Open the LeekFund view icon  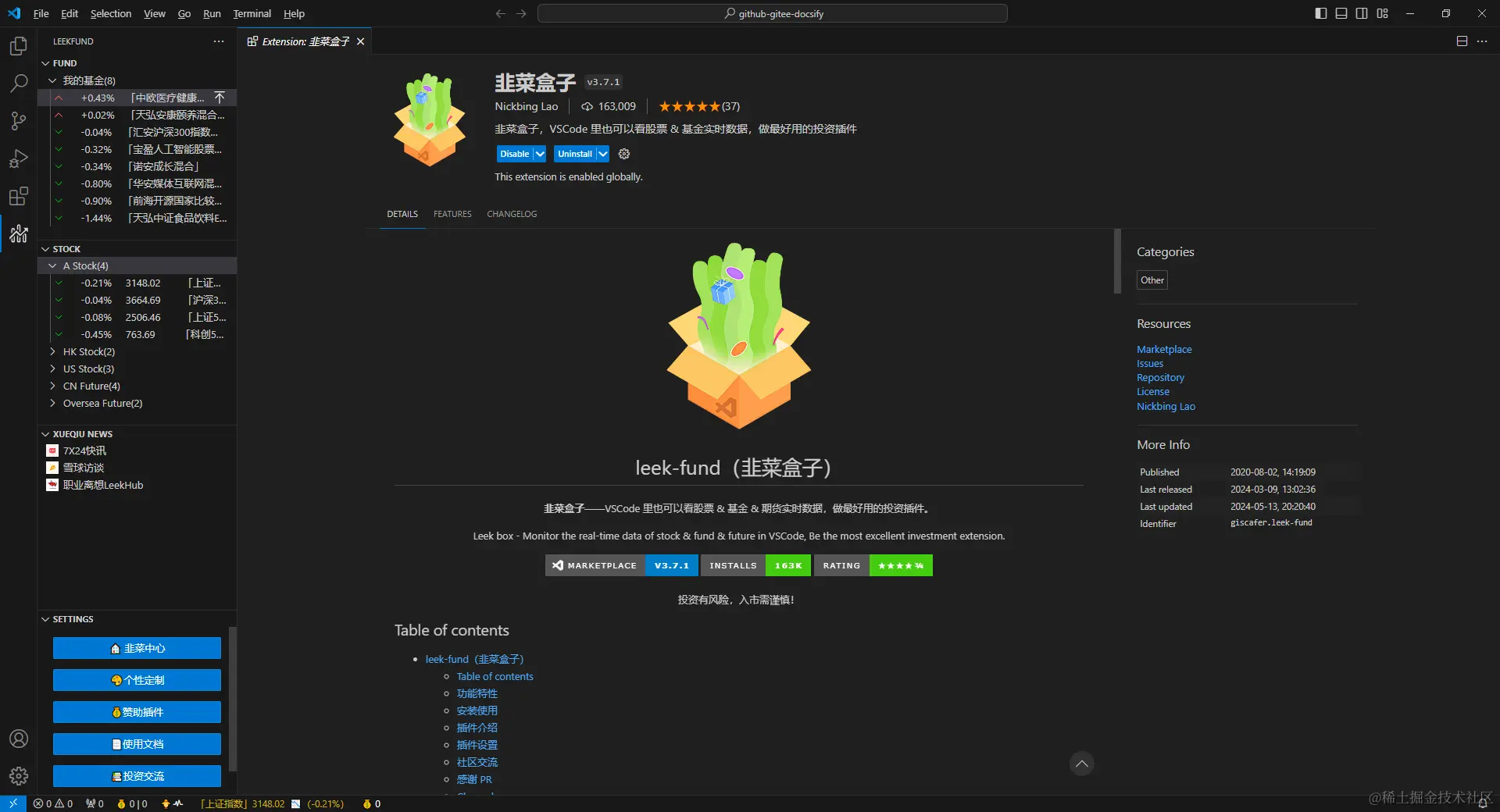click(19, 233)
